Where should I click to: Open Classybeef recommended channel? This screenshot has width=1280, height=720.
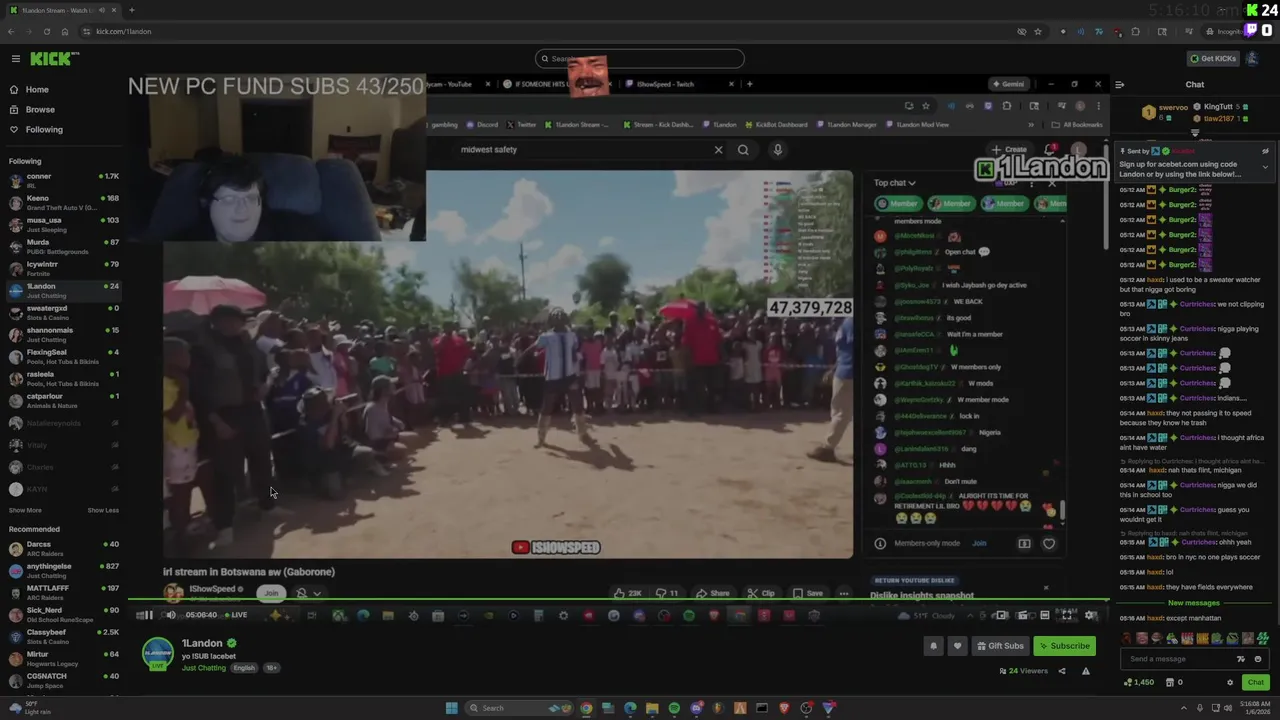click(x=62, y=636)
